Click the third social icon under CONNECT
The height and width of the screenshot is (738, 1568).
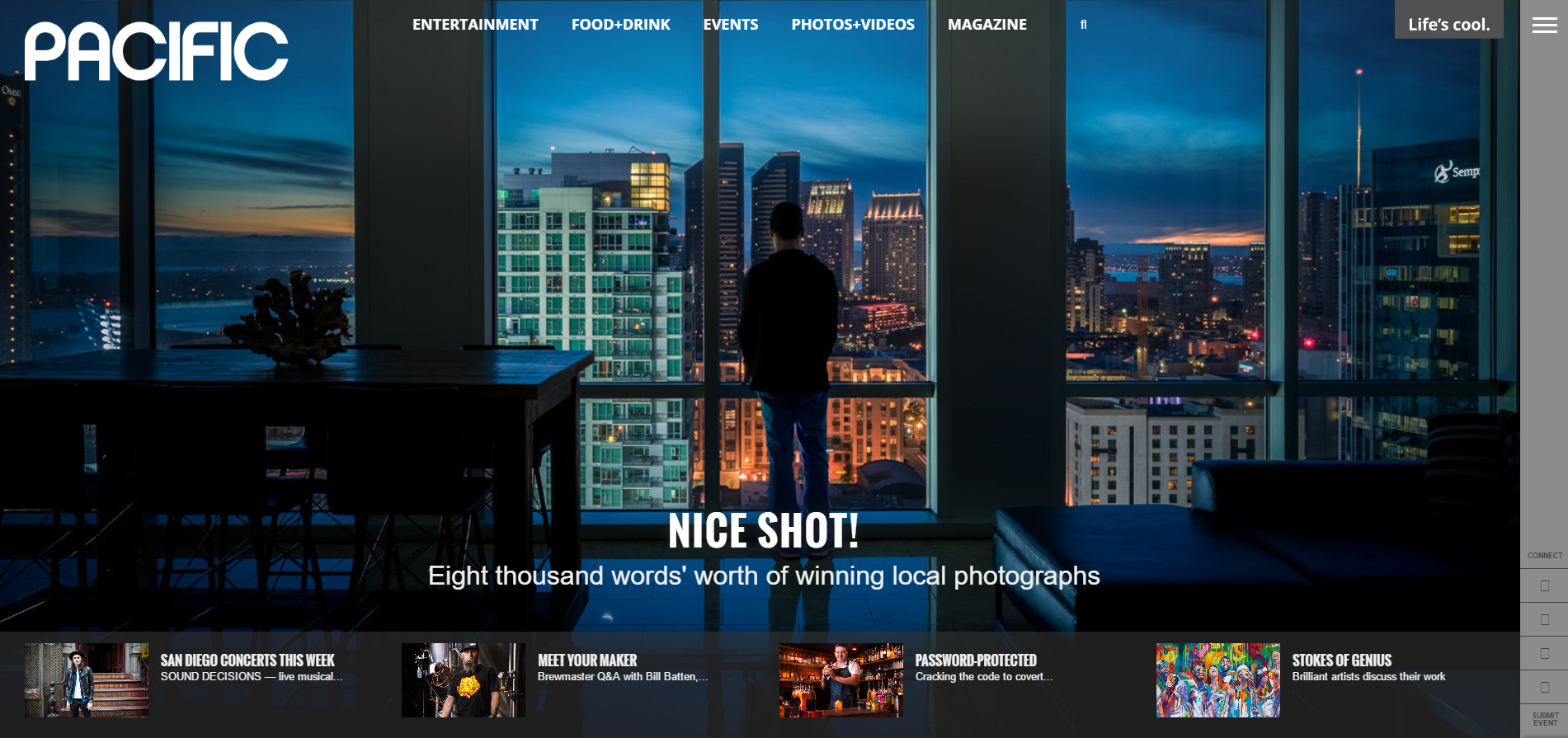tap(1544, 653)
